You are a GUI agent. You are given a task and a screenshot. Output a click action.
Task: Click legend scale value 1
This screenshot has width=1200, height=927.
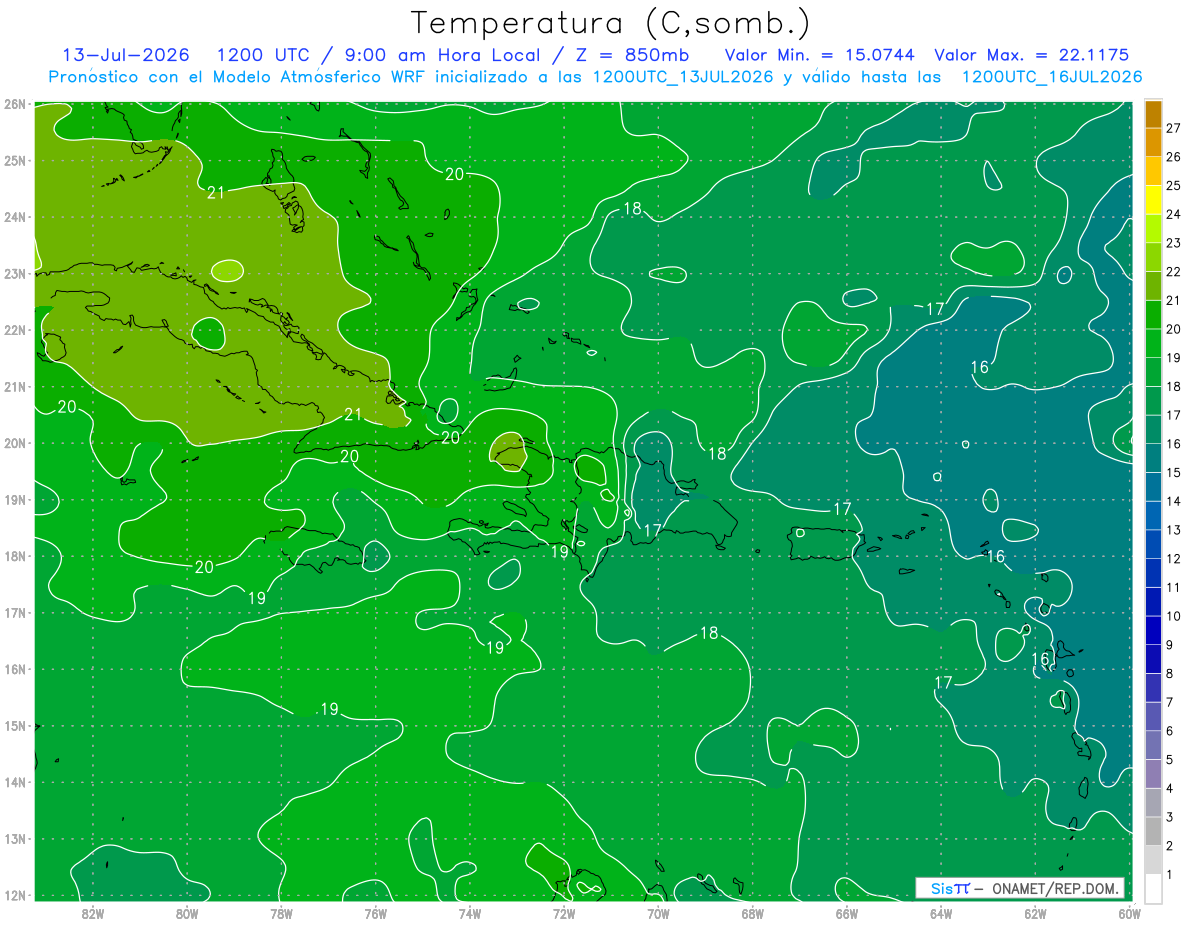pos(1169,875)
